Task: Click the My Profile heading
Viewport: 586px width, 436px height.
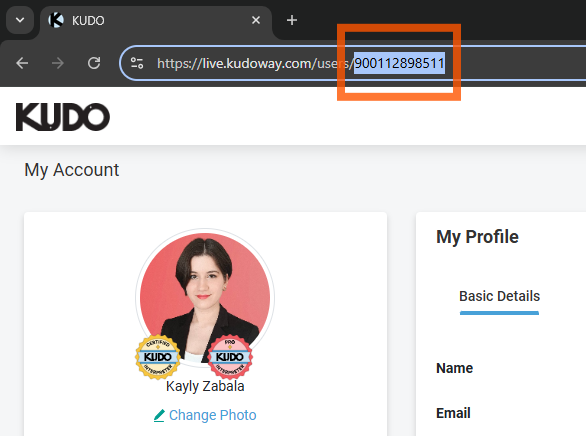Action: (477, 237)
